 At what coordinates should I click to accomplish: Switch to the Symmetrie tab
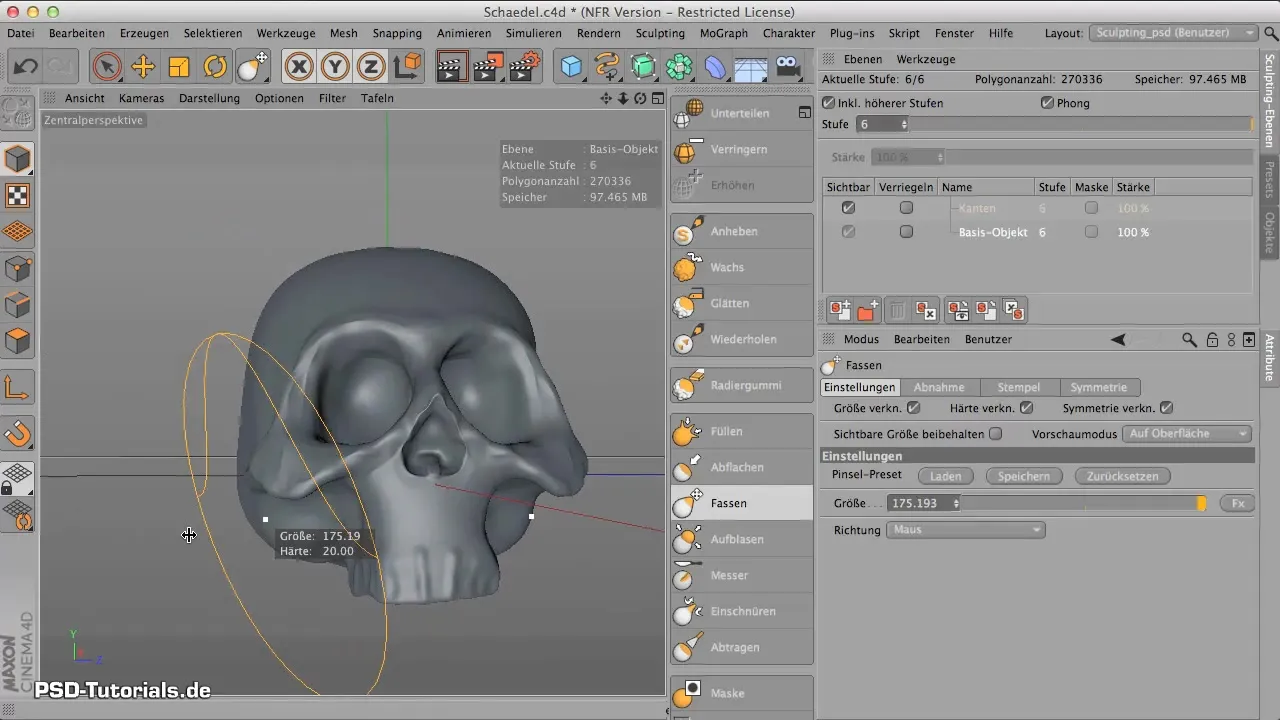(1098, 387)
